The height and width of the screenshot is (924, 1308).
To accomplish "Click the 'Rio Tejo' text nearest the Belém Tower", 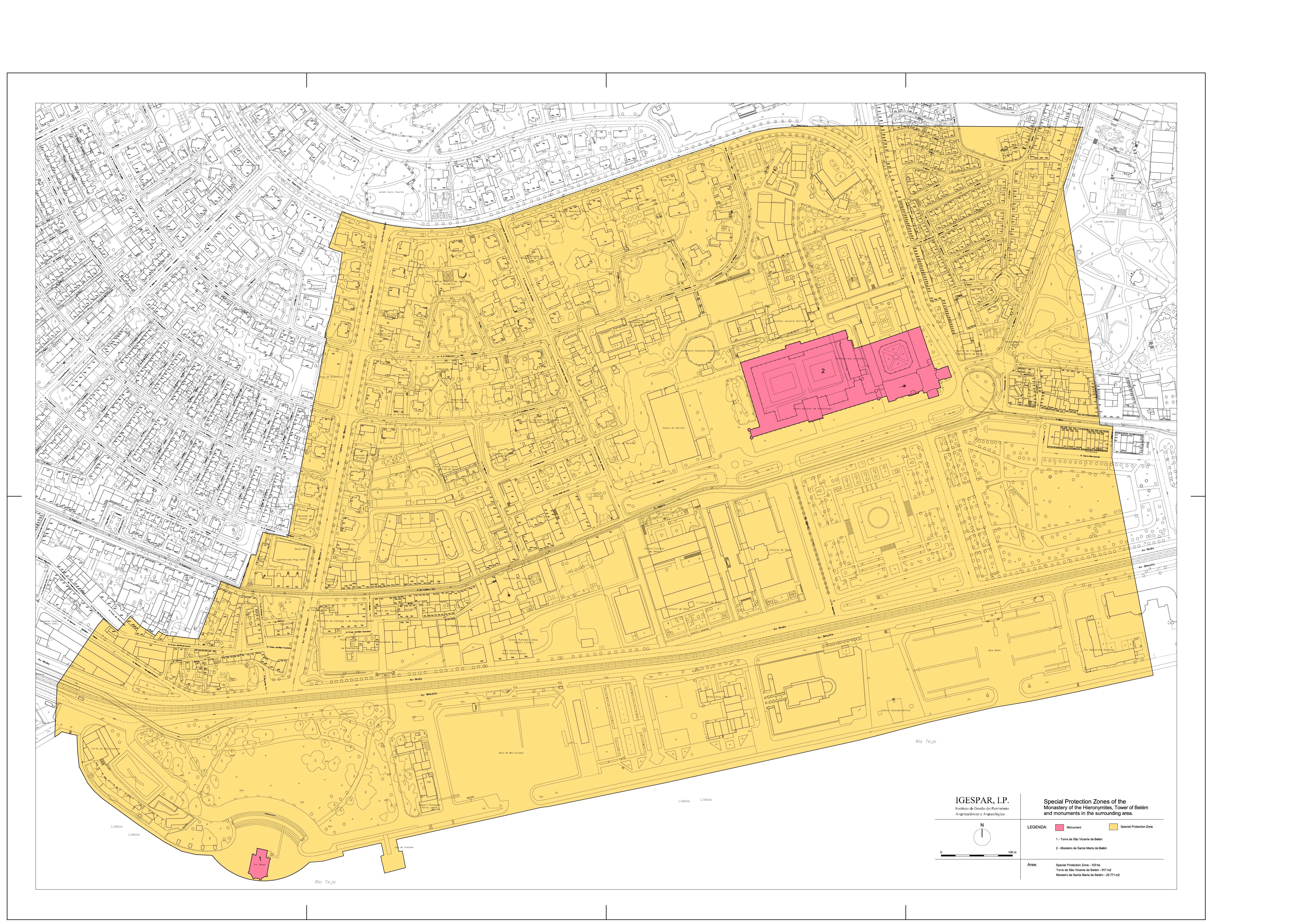I will 325,882.
